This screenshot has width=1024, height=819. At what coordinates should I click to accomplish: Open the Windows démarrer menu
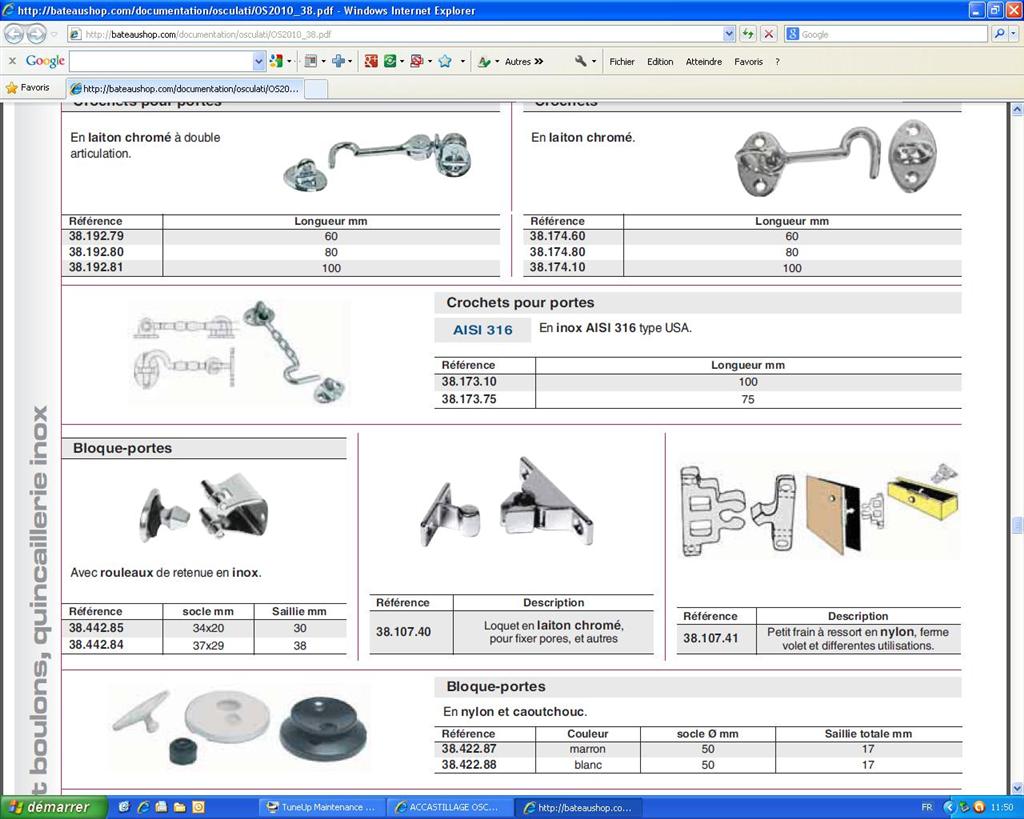[x=53, y=807]
